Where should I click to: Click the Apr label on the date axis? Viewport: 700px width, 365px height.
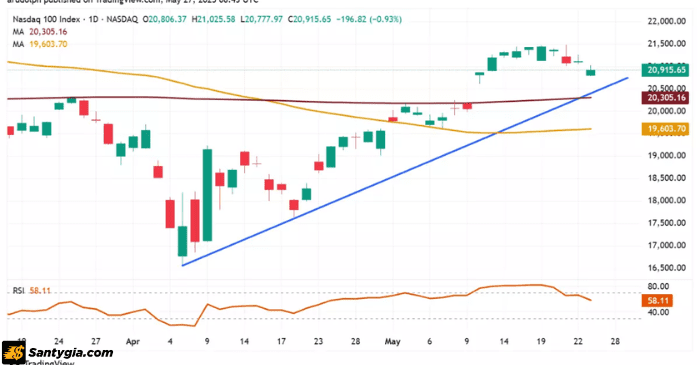click(x=133, y=342)
